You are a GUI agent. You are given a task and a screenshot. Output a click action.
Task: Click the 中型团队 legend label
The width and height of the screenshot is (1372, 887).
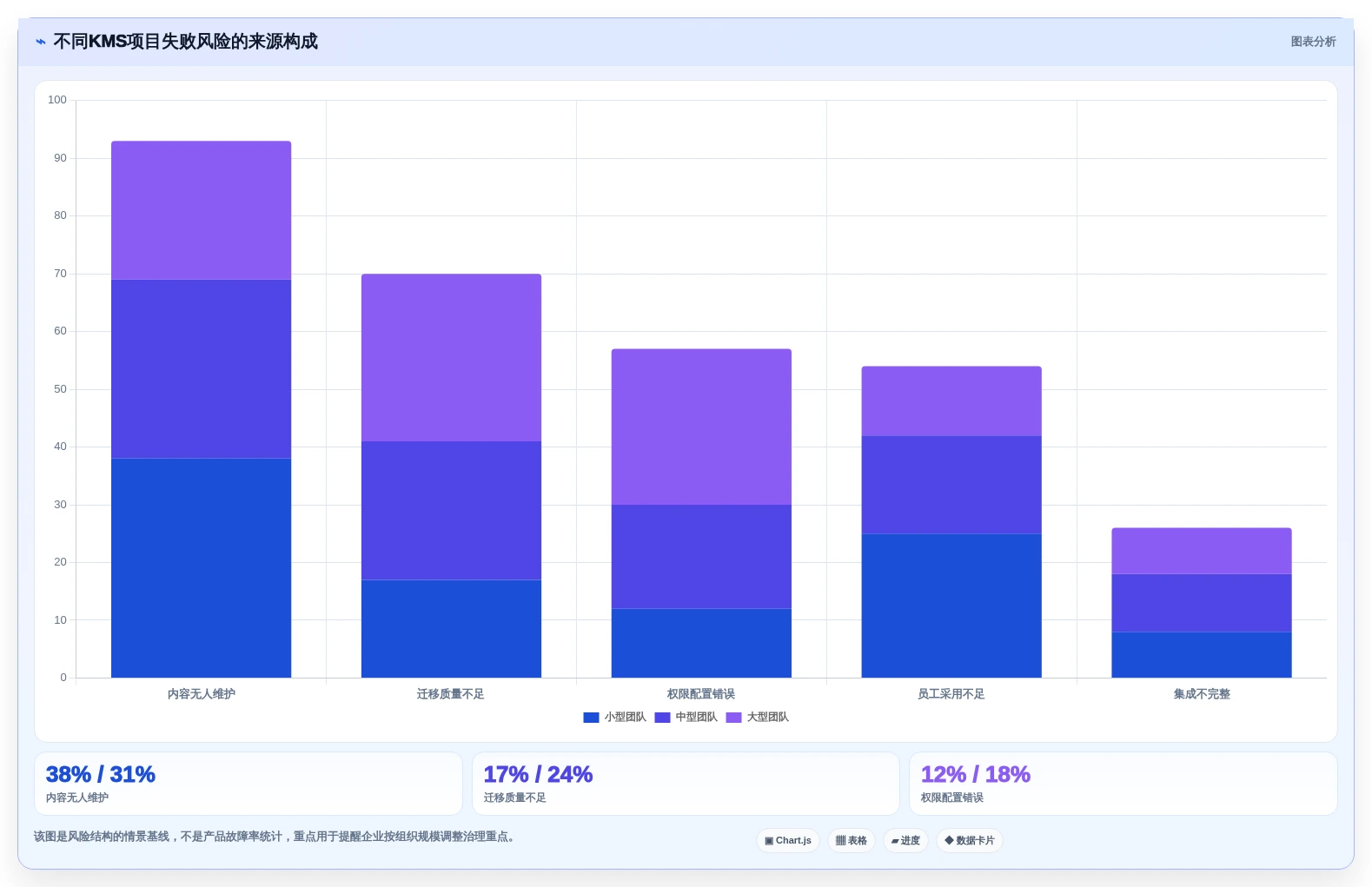(697, 718)
